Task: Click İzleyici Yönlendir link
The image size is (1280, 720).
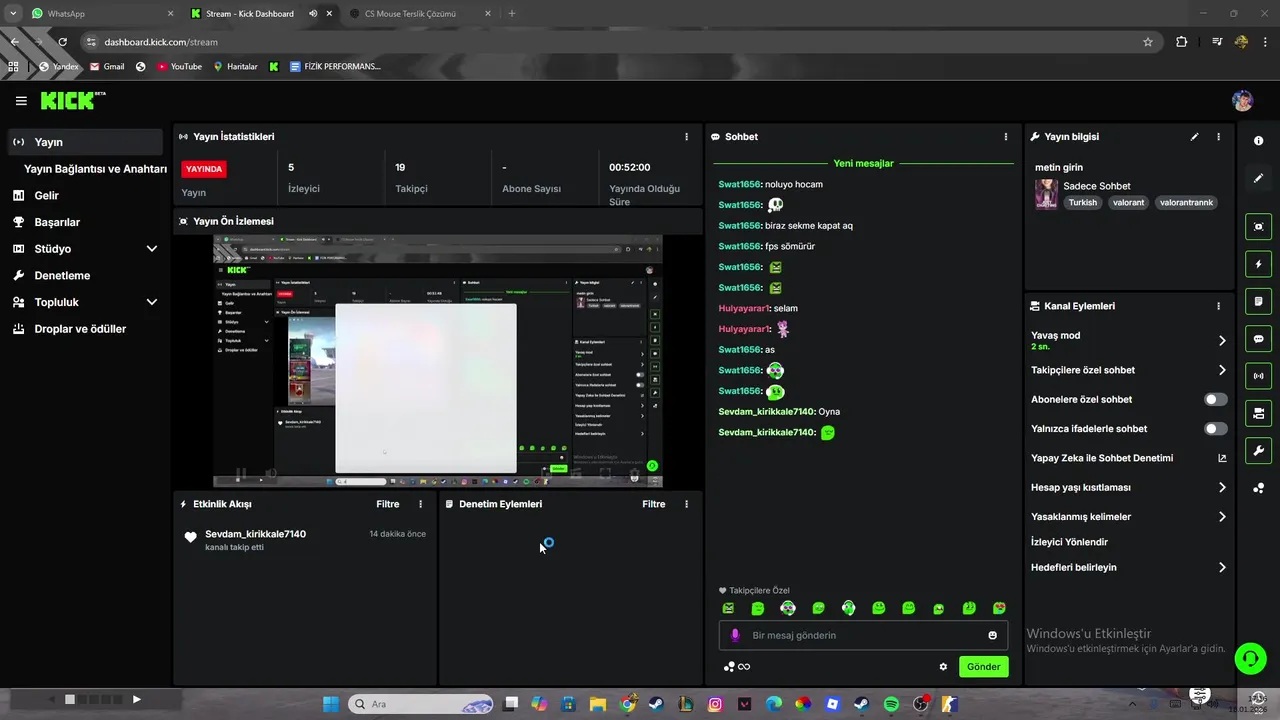Action: pyautogui.click(x=1069, y=542)
